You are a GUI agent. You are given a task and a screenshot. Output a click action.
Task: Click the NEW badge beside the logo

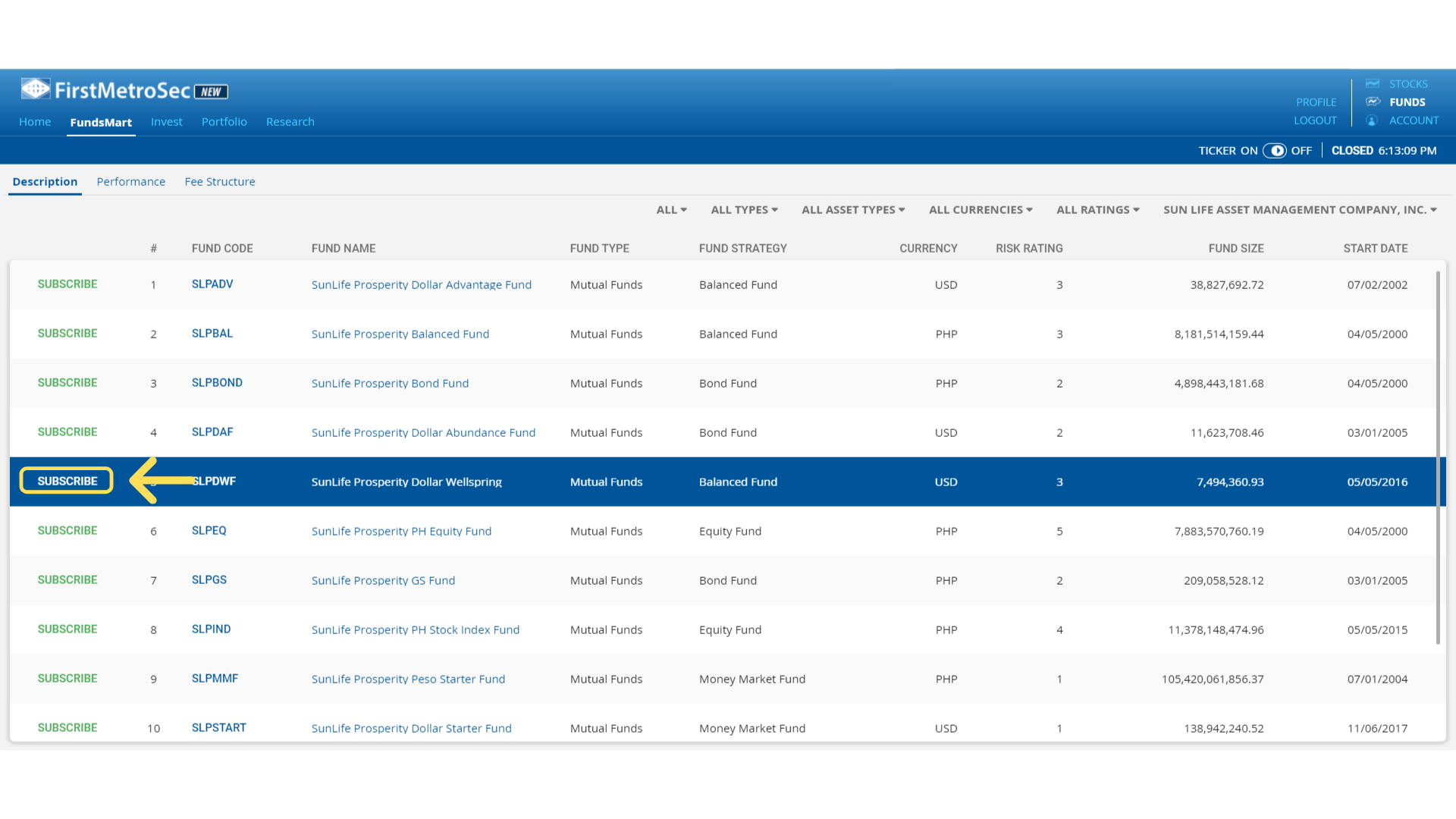click(211, 92)
